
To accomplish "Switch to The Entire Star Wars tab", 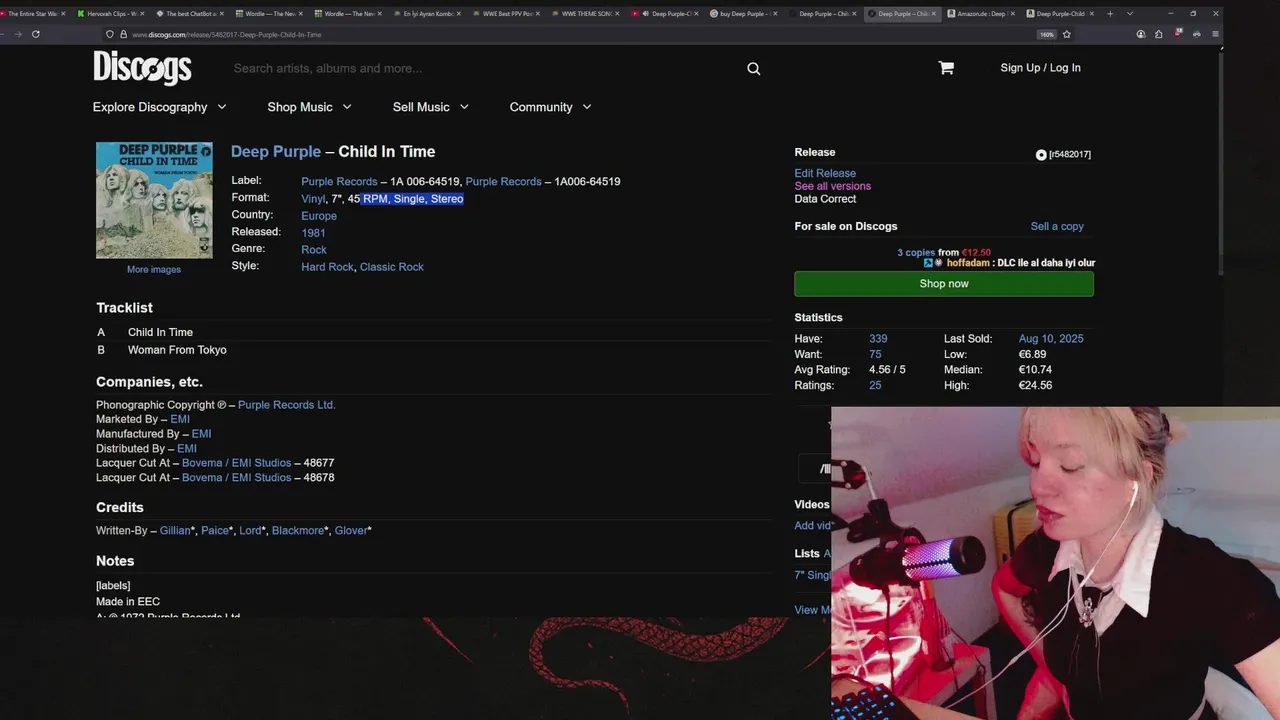I will (x=32, y=14).
